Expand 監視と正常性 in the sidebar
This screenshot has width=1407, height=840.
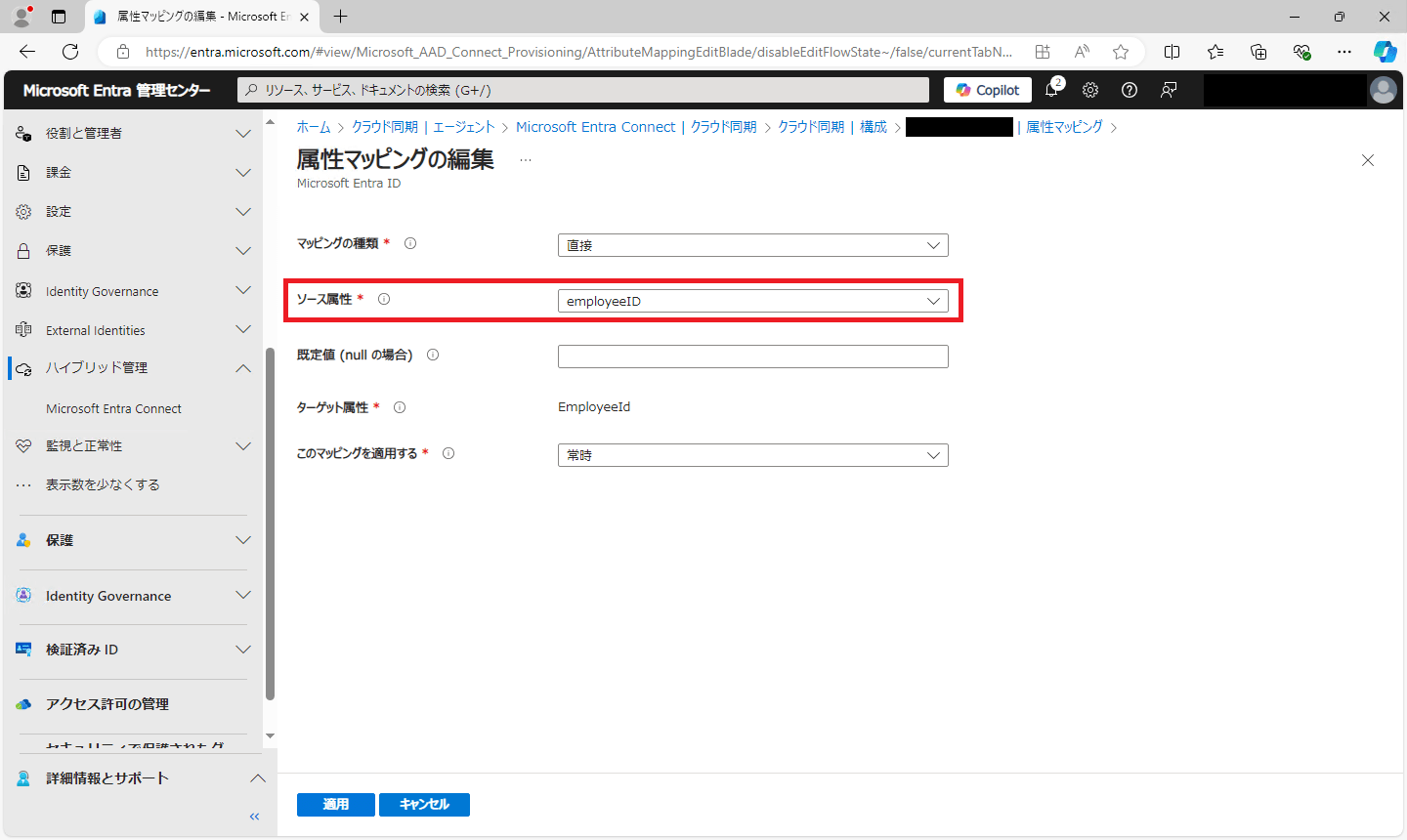click(x=134, y=445)
